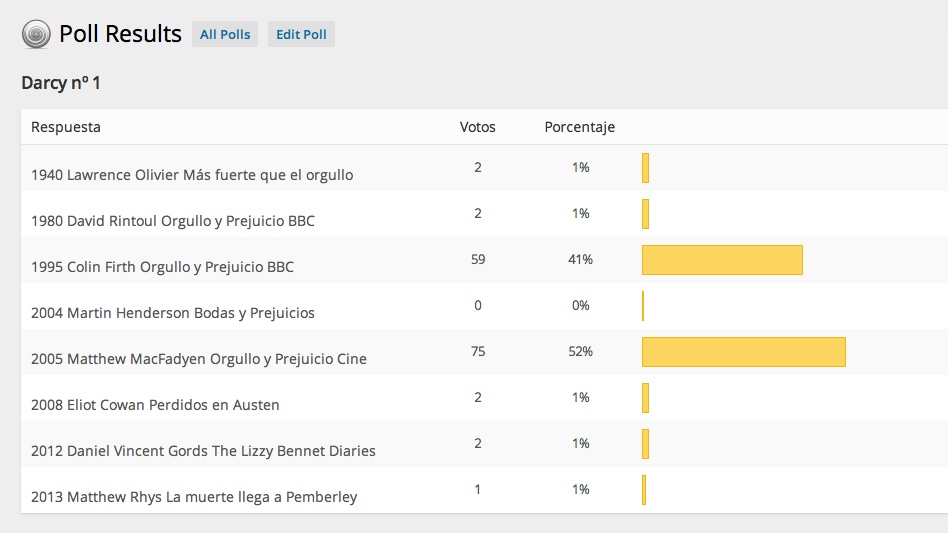Image resolution: width=948 pixels, height=533 pixels.
Task: Select the 2013 Matthew Rhys answer
Action: 194,497
